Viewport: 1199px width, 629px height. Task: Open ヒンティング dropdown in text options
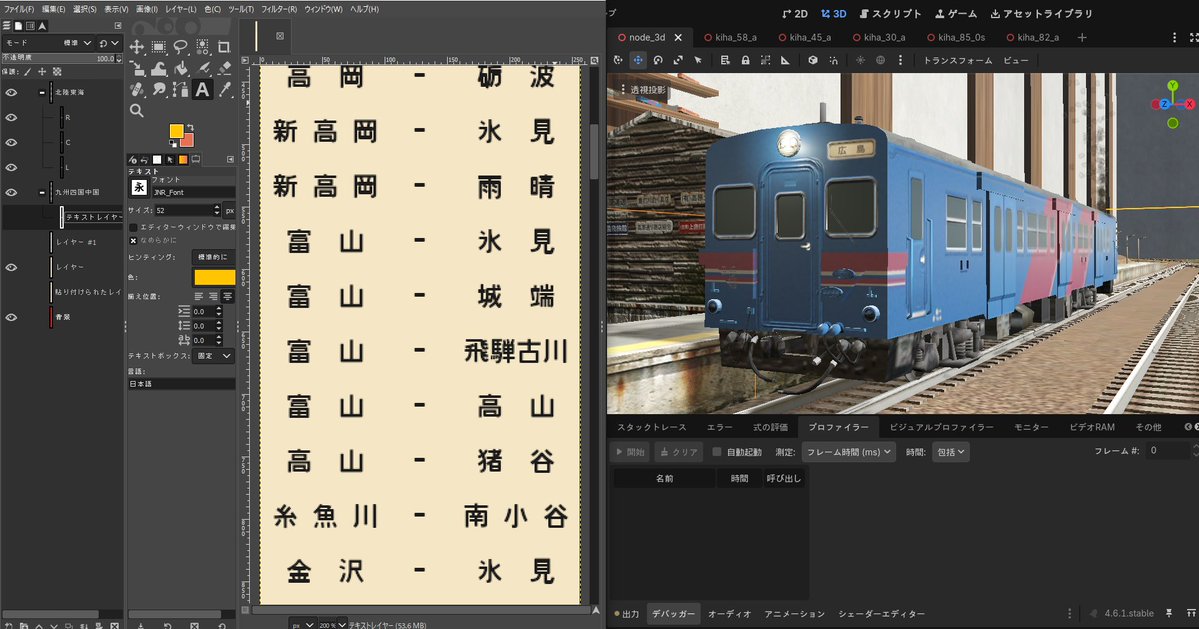pos(213,257)
